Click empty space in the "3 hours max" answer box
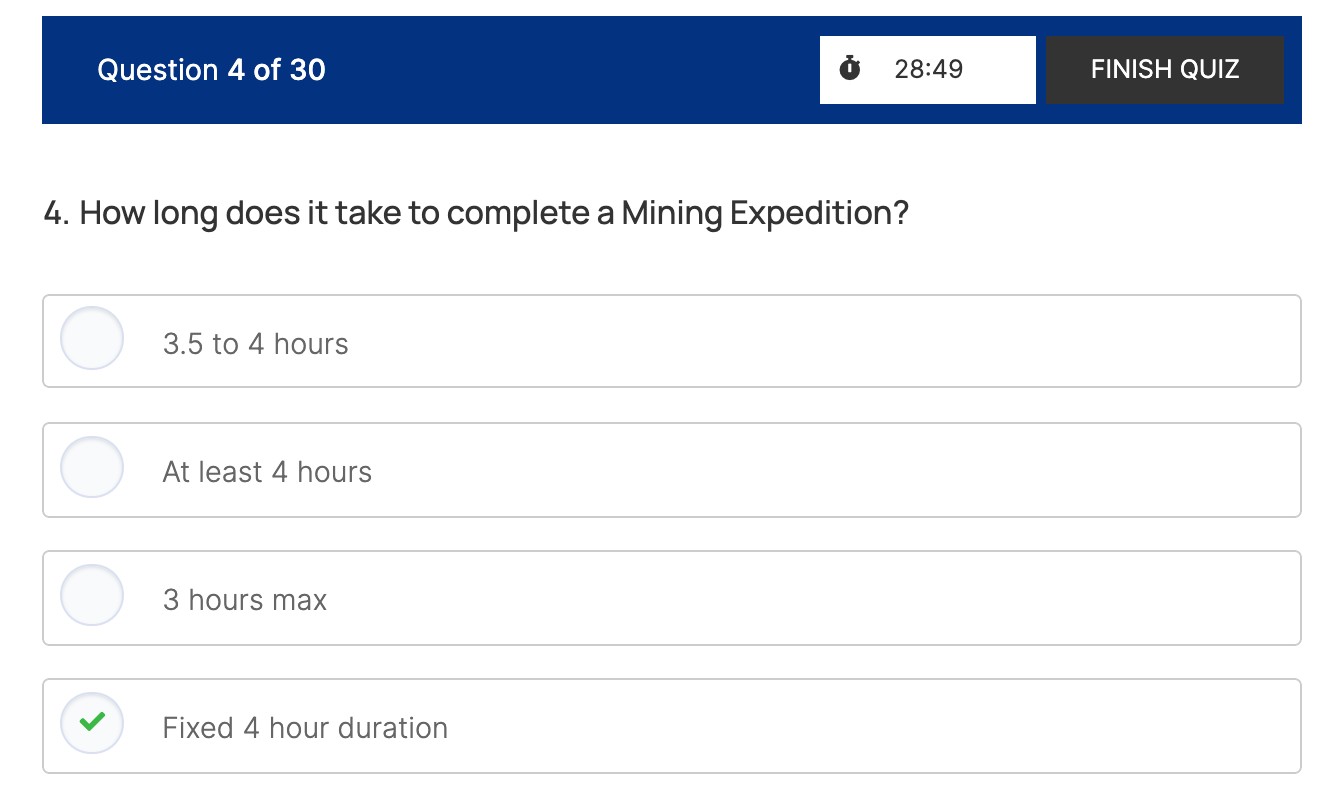The width and height of the screenshot is (1344, 812). coord(800,598)
